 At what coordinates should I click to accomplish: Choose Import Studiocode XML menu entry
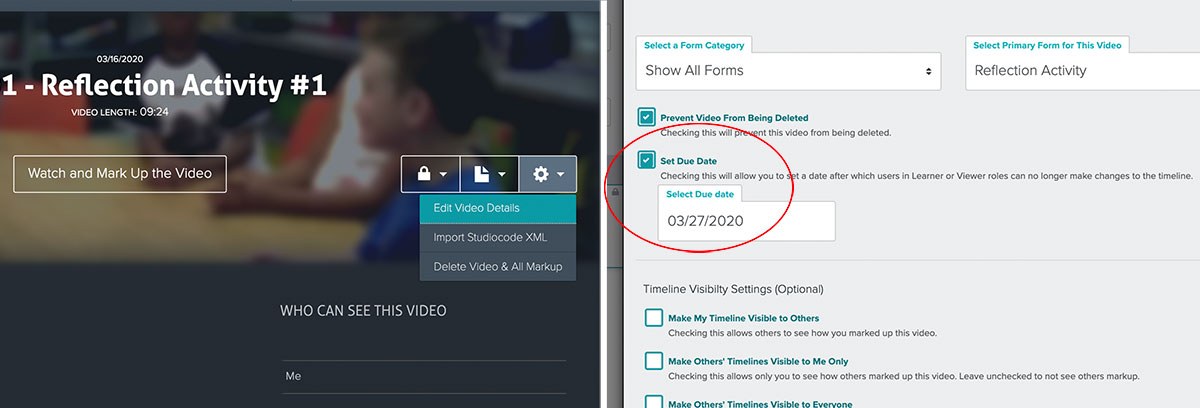click(x=498, y=238)
